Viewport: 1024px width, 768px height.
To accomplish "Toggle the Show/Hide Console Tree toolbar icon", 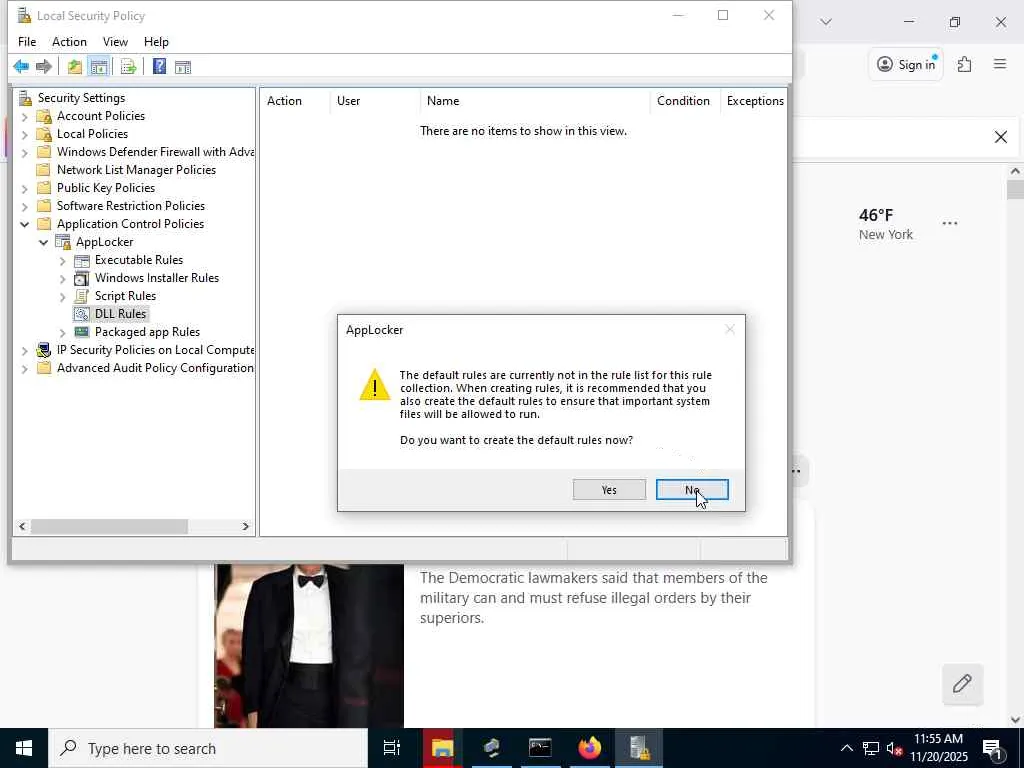I will [x=99, y=67].
